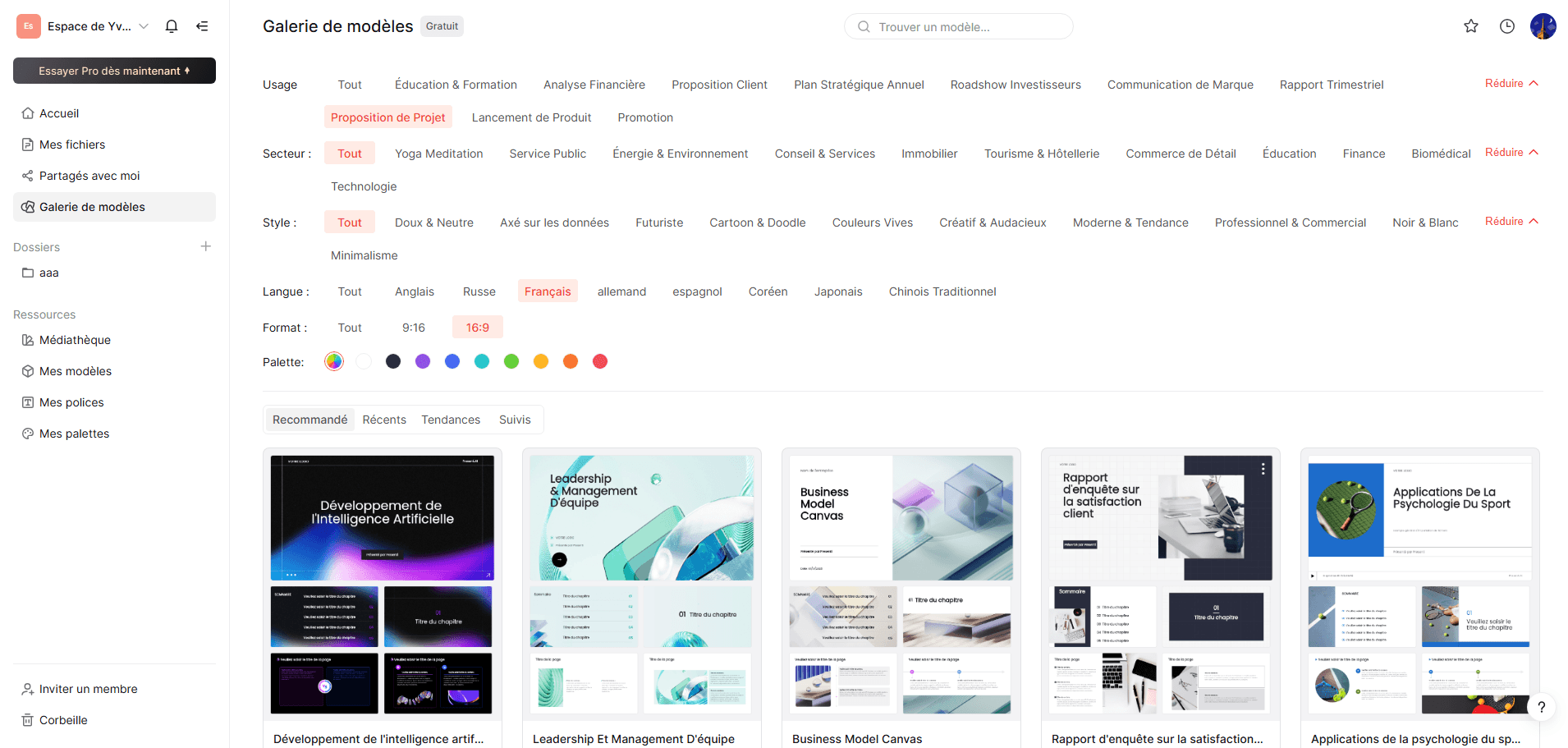Open the Corbeille trash

[114, 720]
